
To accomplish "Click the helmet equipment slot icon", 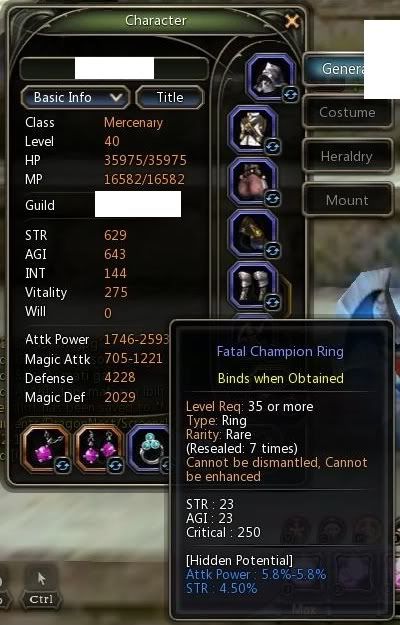I will pos(271,77).
